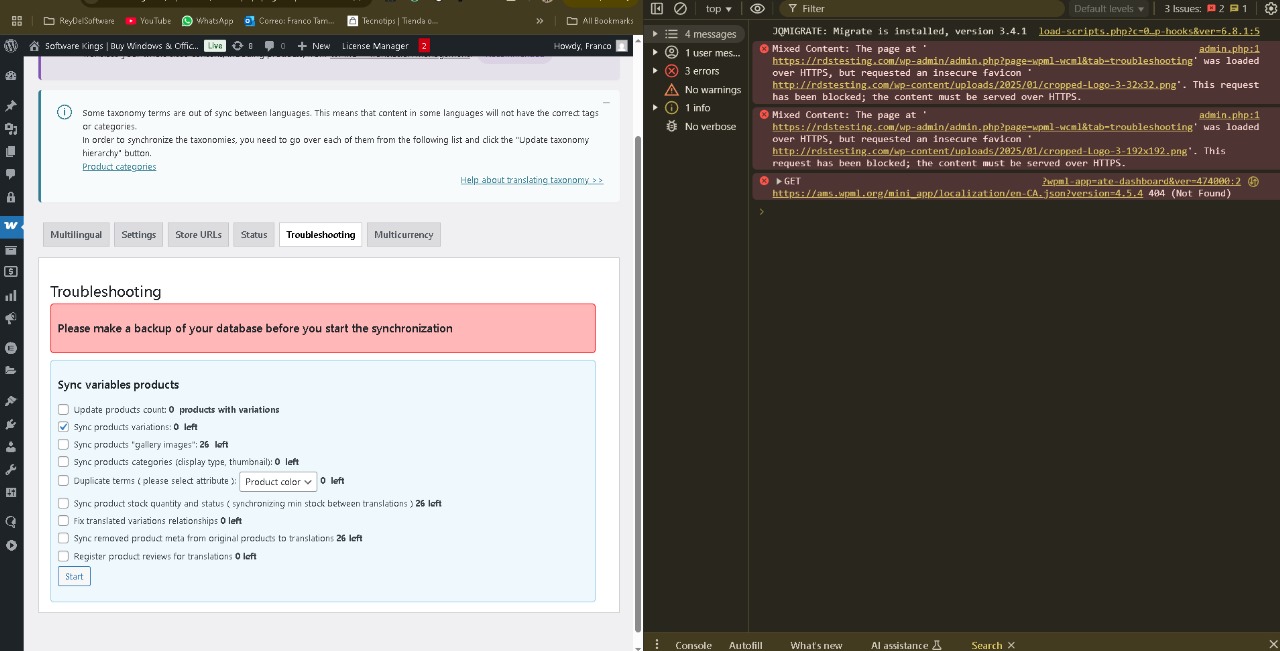Open the Product color attribute dropdown

(278, 481)
